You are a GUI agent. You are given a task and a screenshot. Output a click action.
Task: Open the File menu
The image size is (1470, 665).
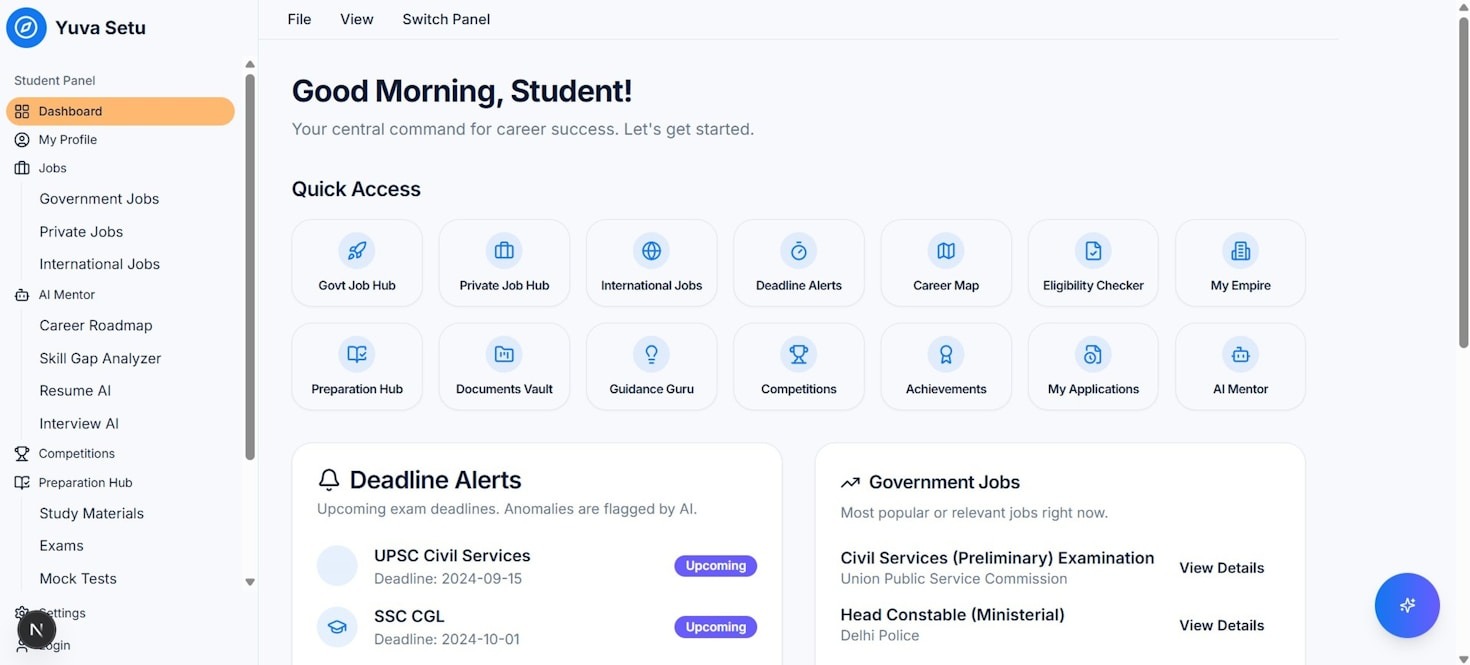[x=299, y=19]
